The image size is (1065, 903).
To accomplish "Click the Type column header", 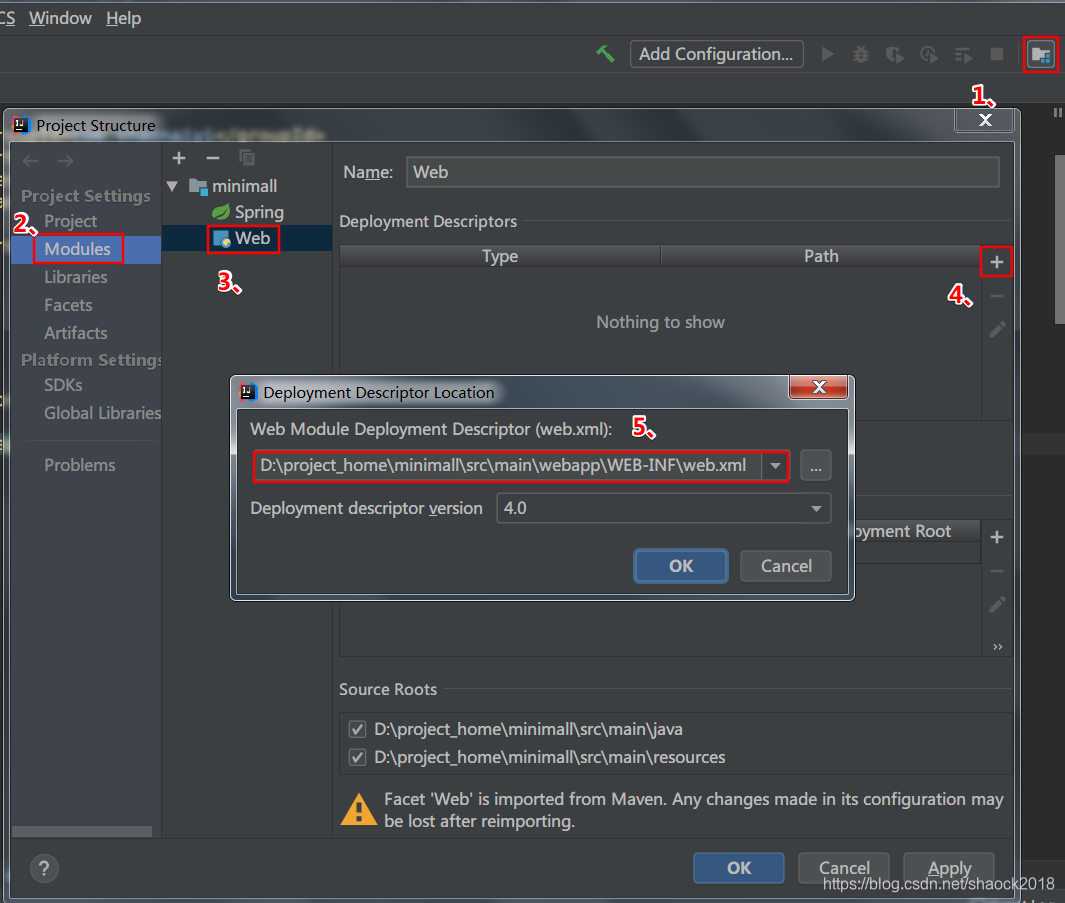I will pyautogui.click(x=500, y=256).
